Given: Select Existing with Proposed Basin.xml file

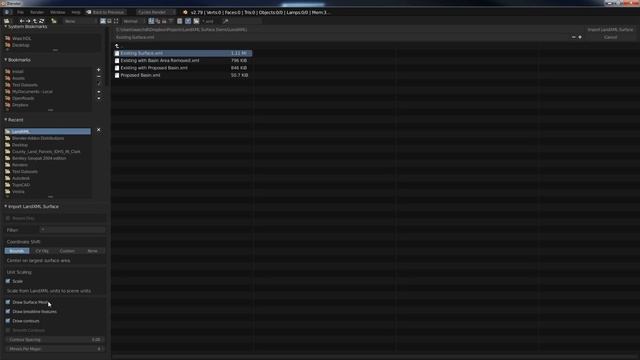Looking at the screenshot, I should click(x=183, y=68).
